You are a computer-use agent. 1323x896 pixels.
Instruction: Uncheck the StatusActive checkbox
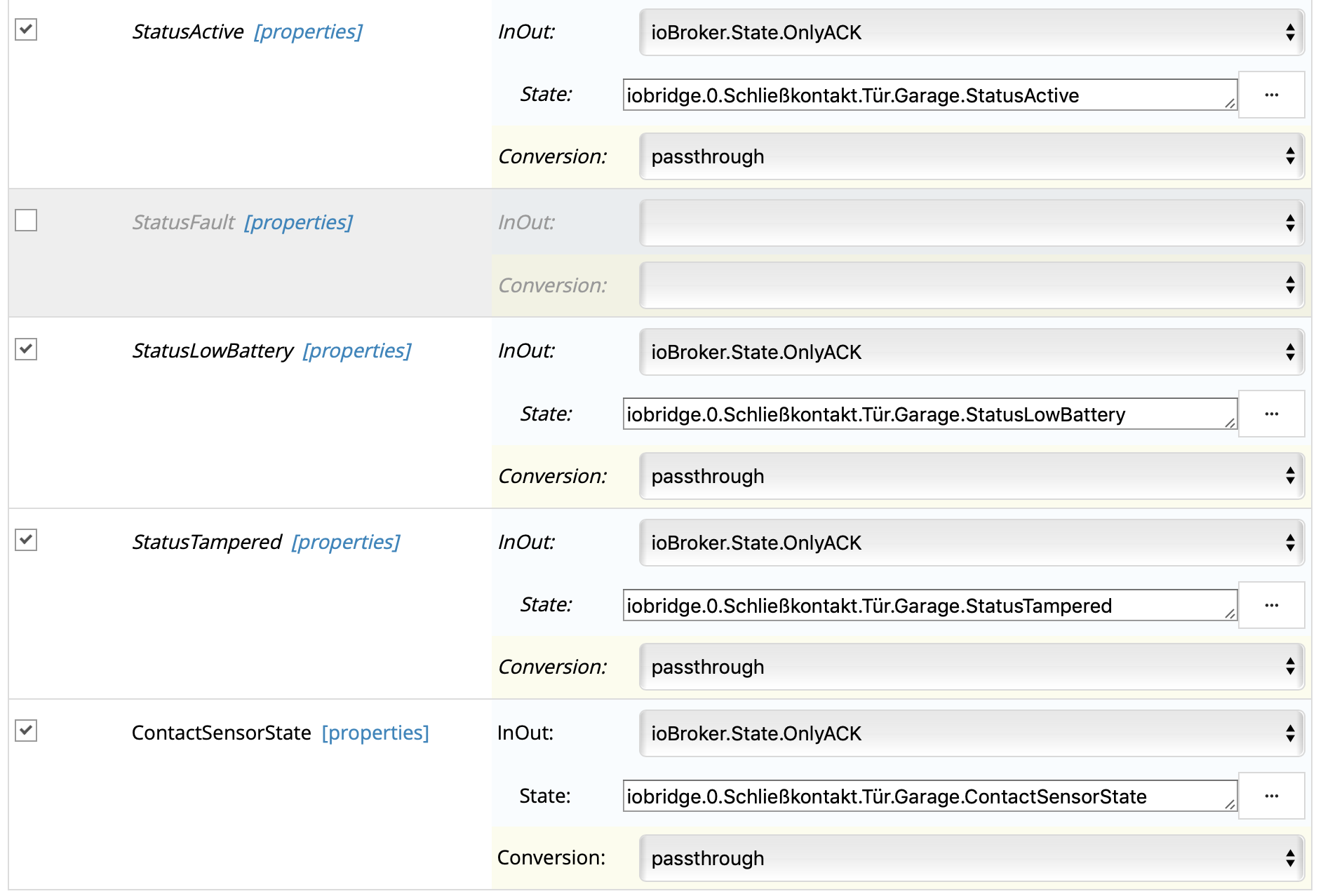coord(26,30)
